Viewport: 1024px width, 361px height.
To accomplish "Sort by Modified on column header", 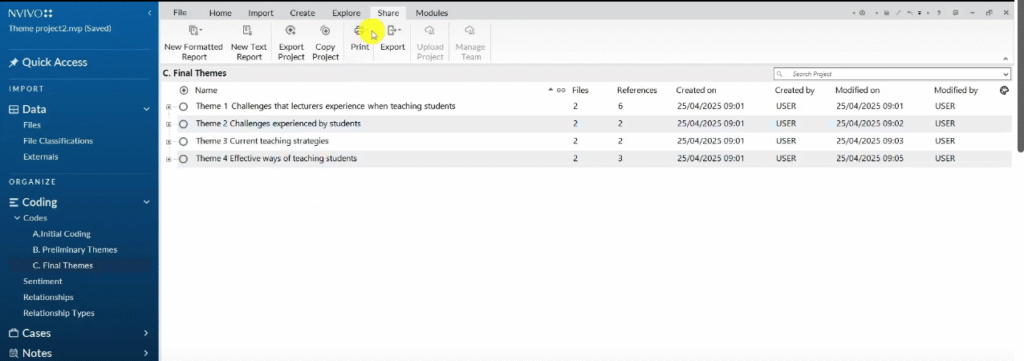I will coord(857,91).
